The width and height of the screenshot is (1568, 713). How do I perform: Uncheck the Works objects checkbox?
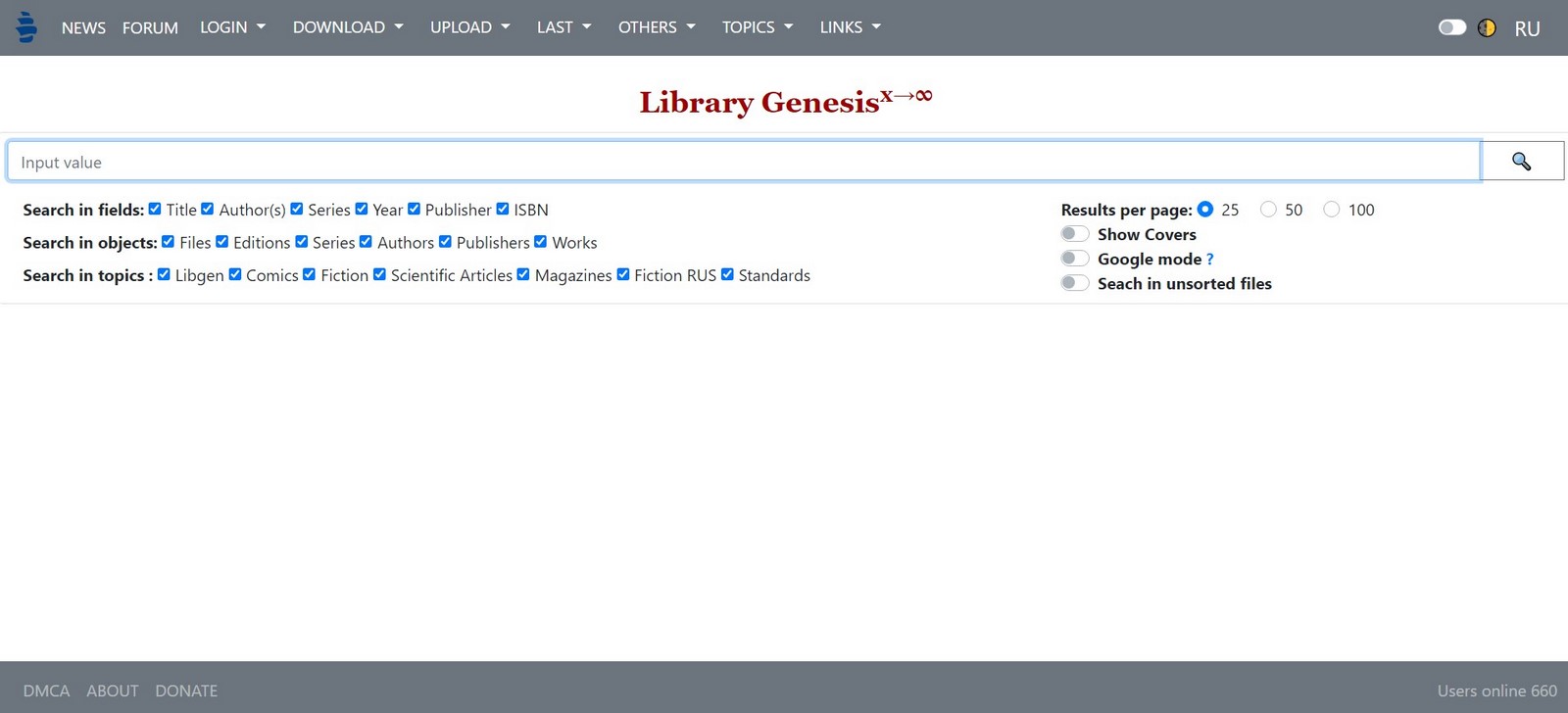tap(541, 242)
